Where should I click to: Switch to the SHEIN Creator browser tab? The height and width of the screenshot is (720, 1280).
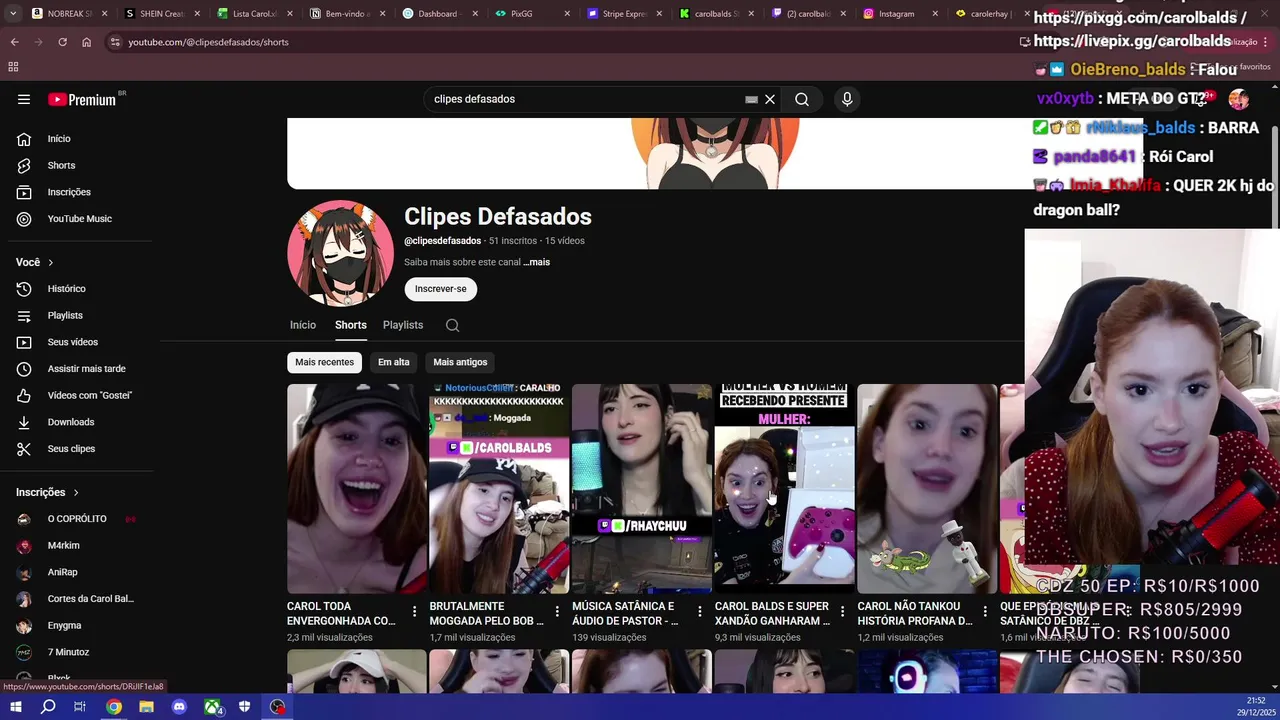pos(160,14)
